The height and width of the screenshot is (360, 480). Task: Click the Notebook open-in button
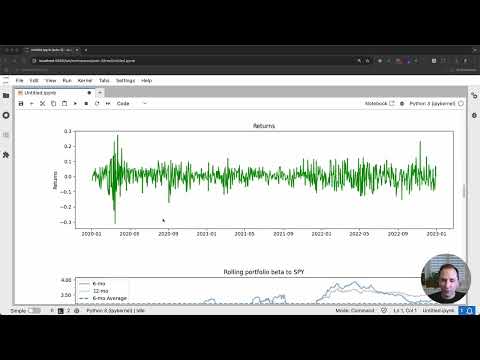tap(379, 104)
